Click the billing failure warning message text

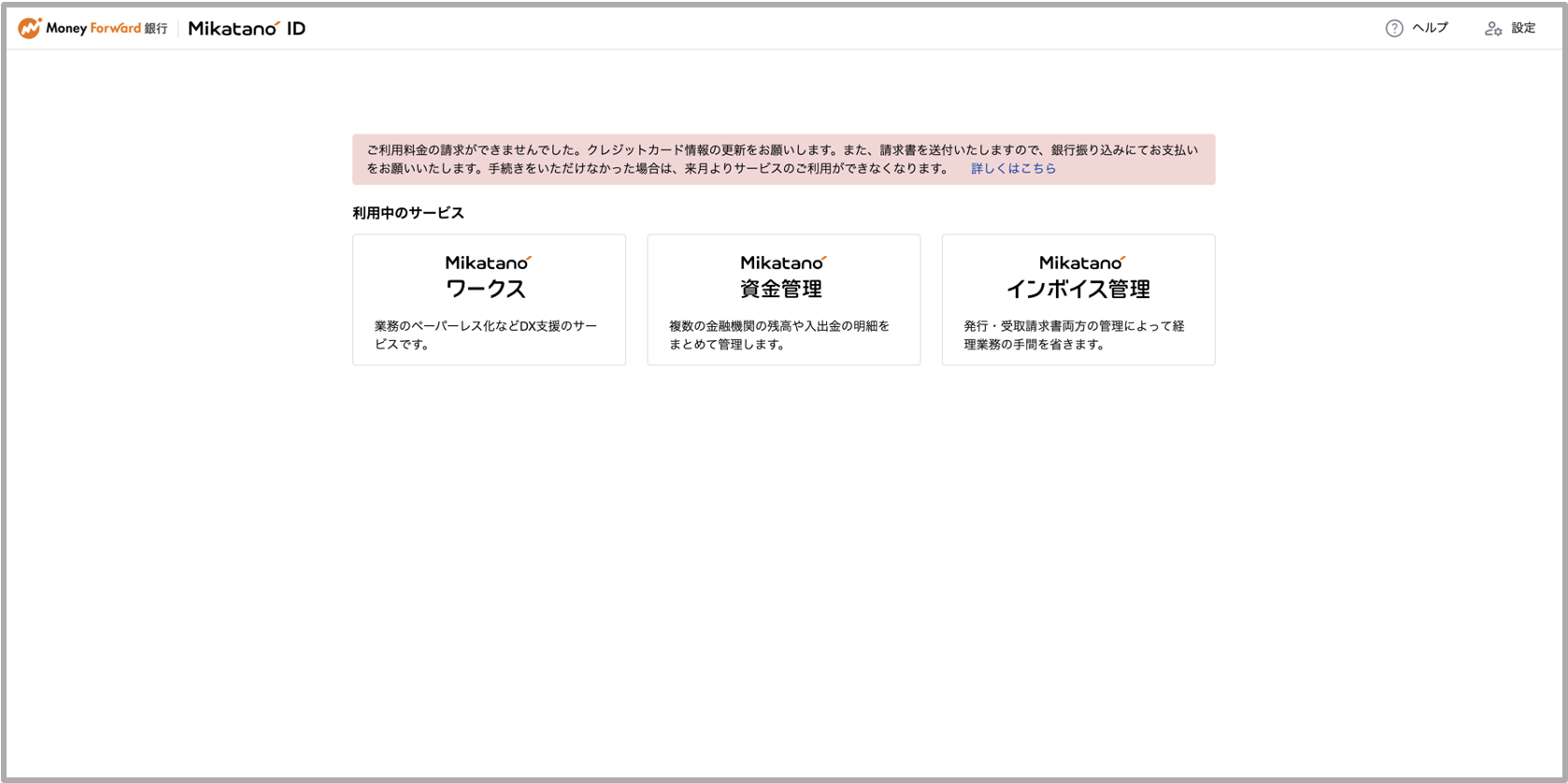[781, 159]
